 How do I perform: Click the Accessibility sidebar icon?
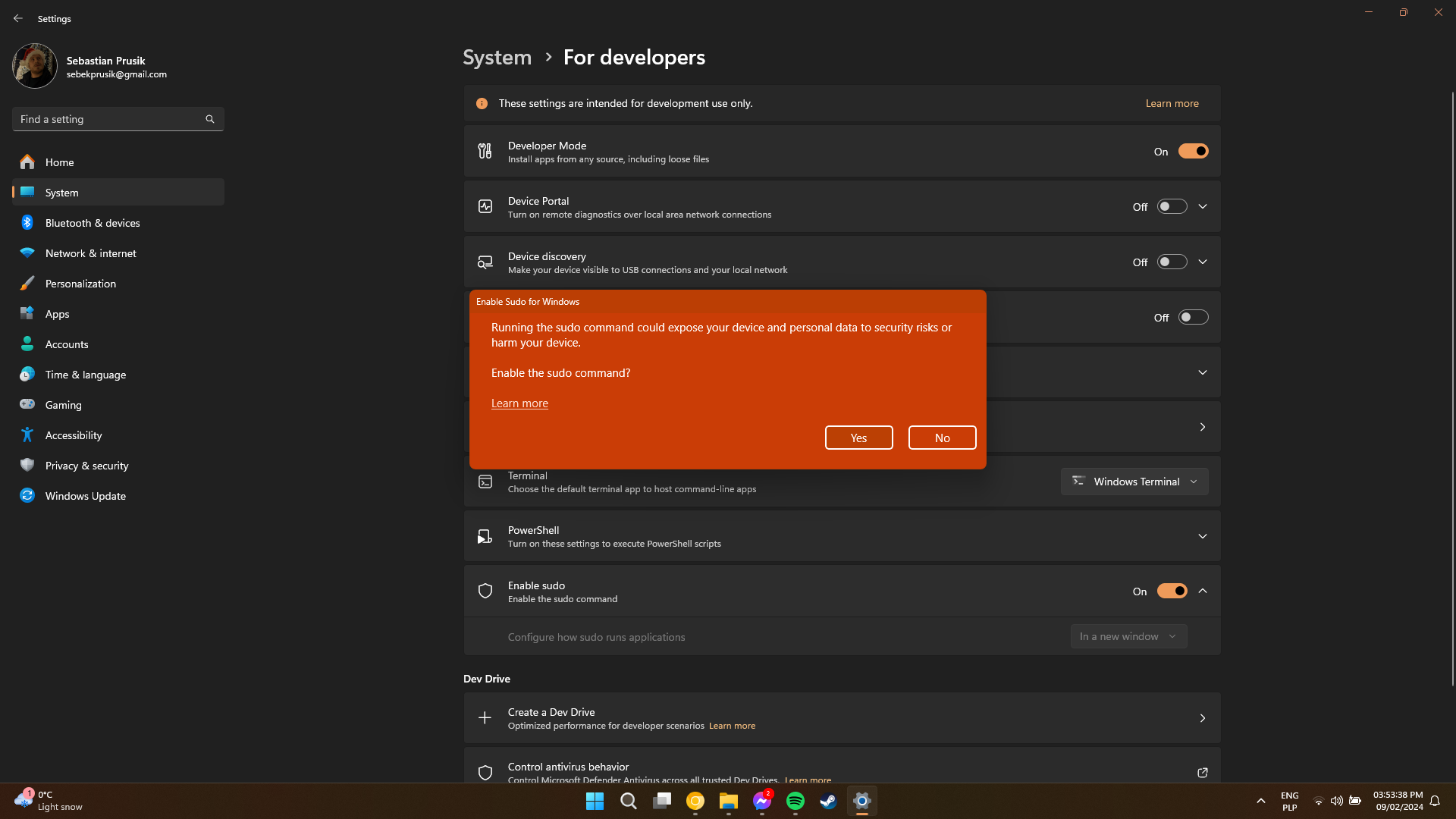[x=27, y=435]
